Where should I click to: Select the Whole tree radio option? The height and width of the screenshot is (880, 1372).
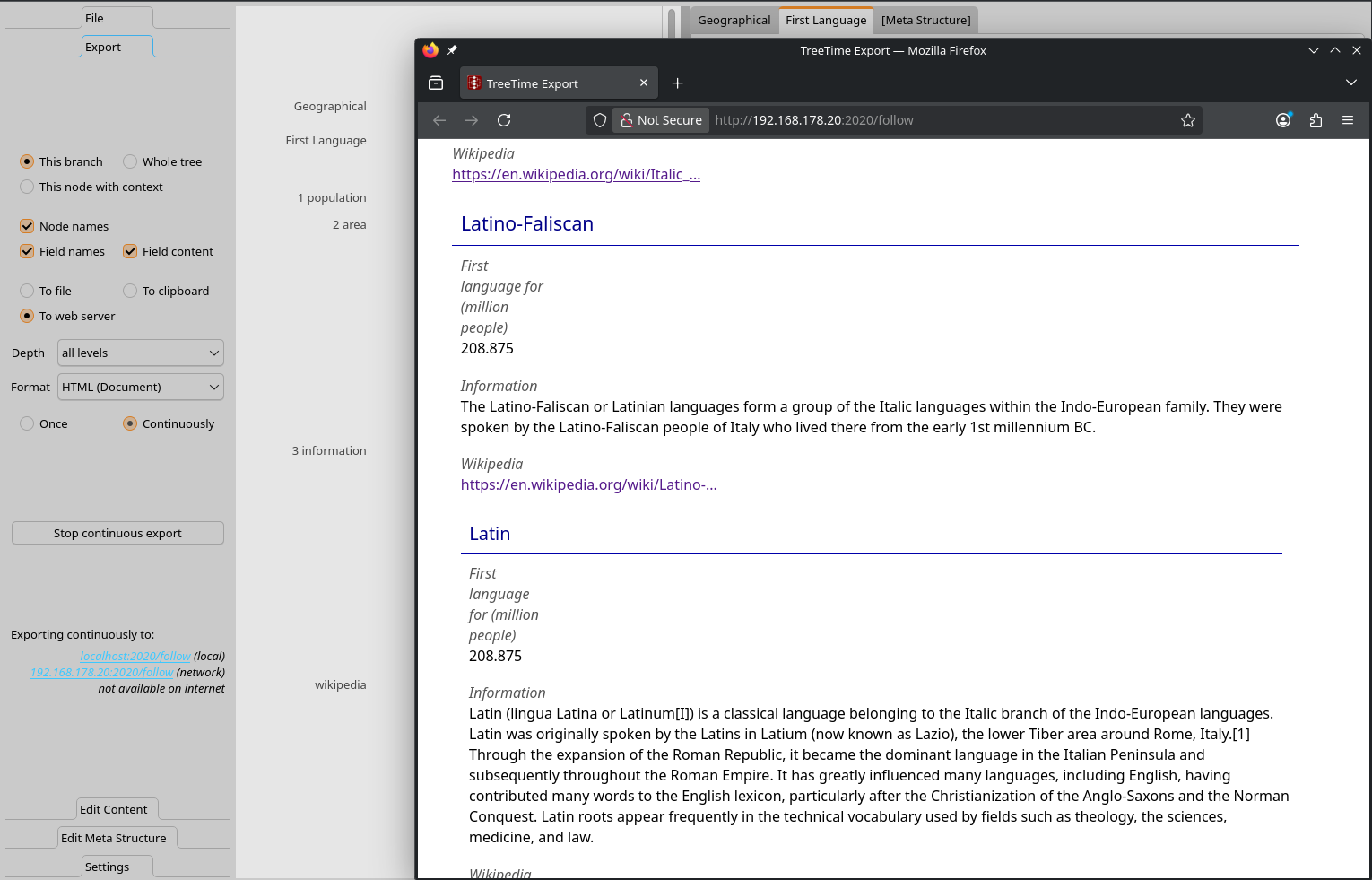[x=131, y=161]
